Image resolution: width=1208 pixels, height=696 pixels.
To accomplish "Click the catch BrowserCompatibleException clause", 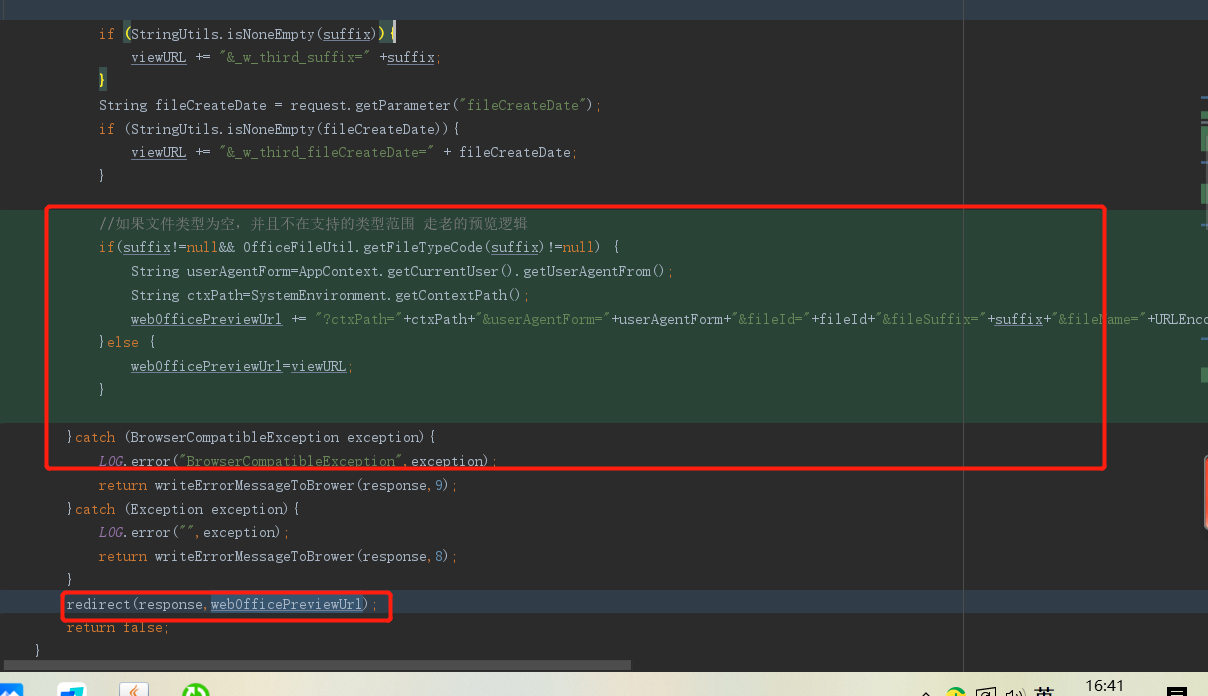I will click(x=250, y=437).
